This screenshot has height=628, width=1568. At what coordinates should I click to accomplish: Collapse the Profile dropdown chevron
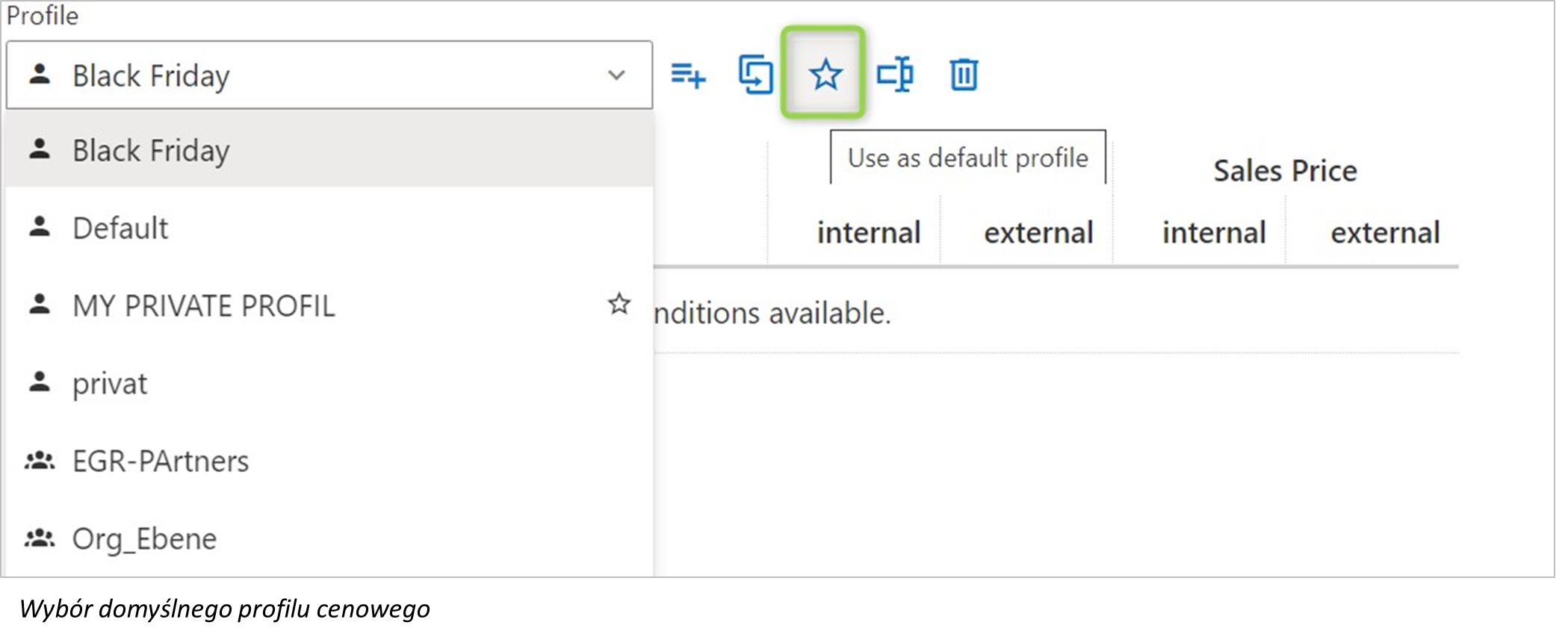click(616, 75)
